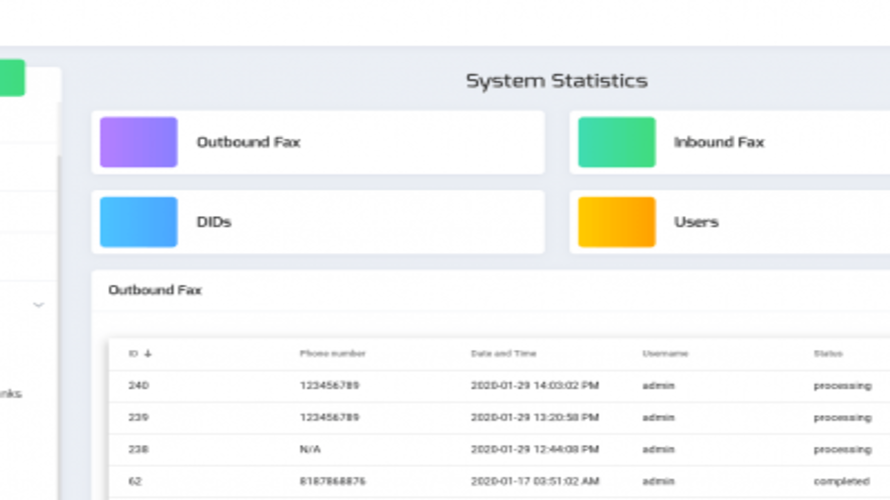
Task: Sort table by Status column header
Action: pyautogui.click(x=827, y=354)
